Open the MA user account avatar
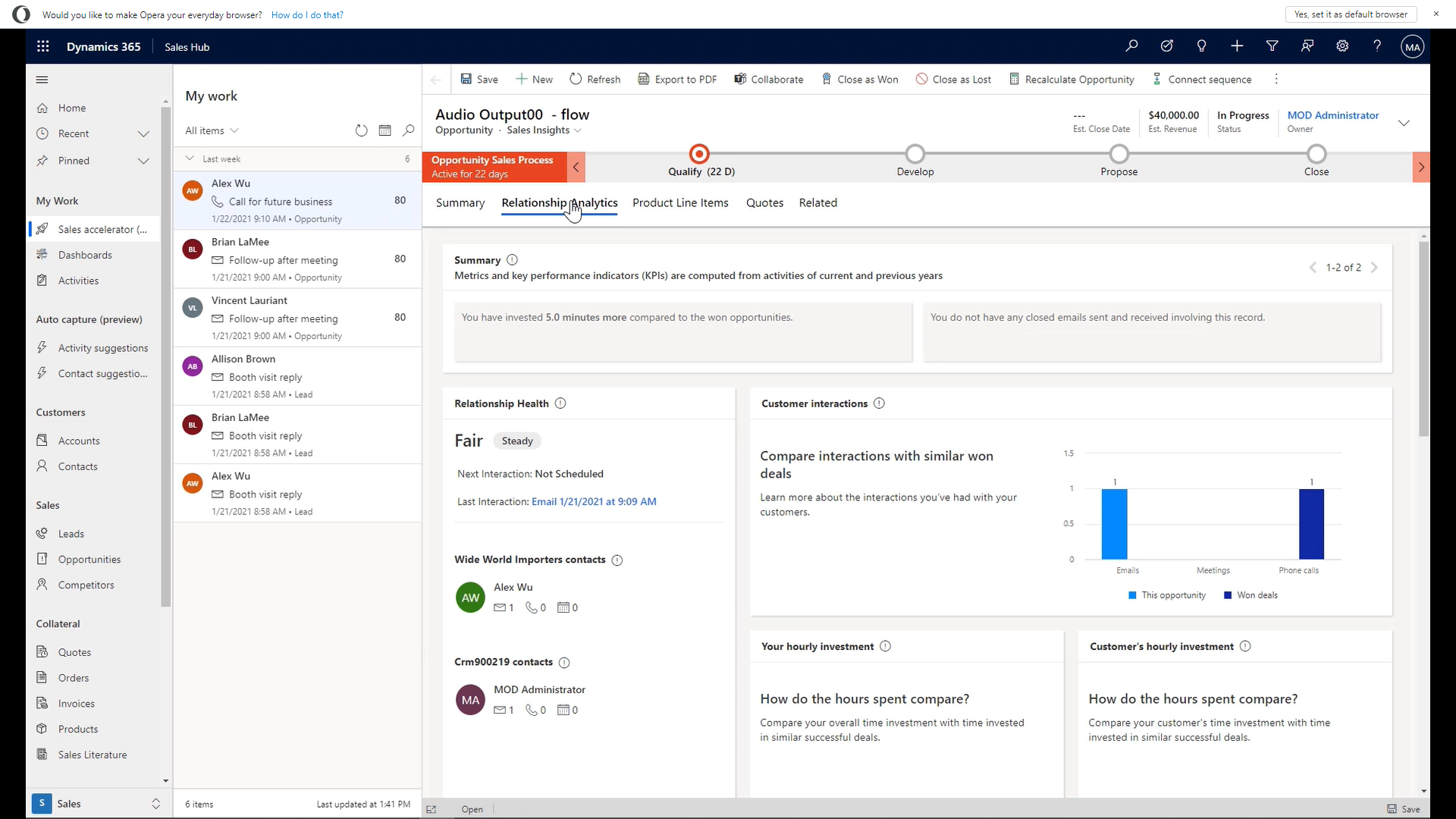Image resolution: width=1456 pixels, height=819 pixels. tap(1412, 47)
